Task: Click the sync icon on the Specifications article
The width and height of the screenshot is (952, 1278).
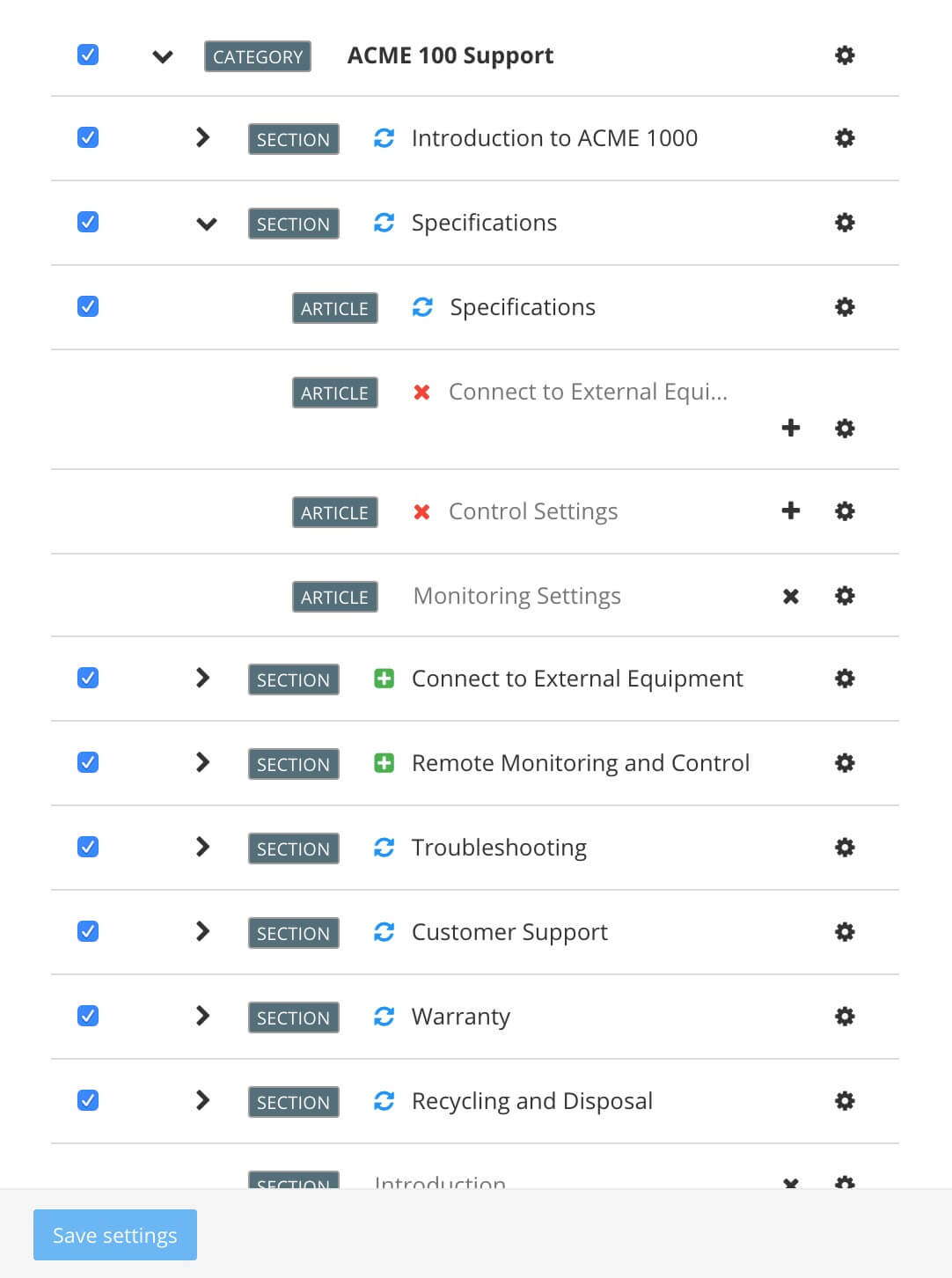Action: click(x=423, y=306)
